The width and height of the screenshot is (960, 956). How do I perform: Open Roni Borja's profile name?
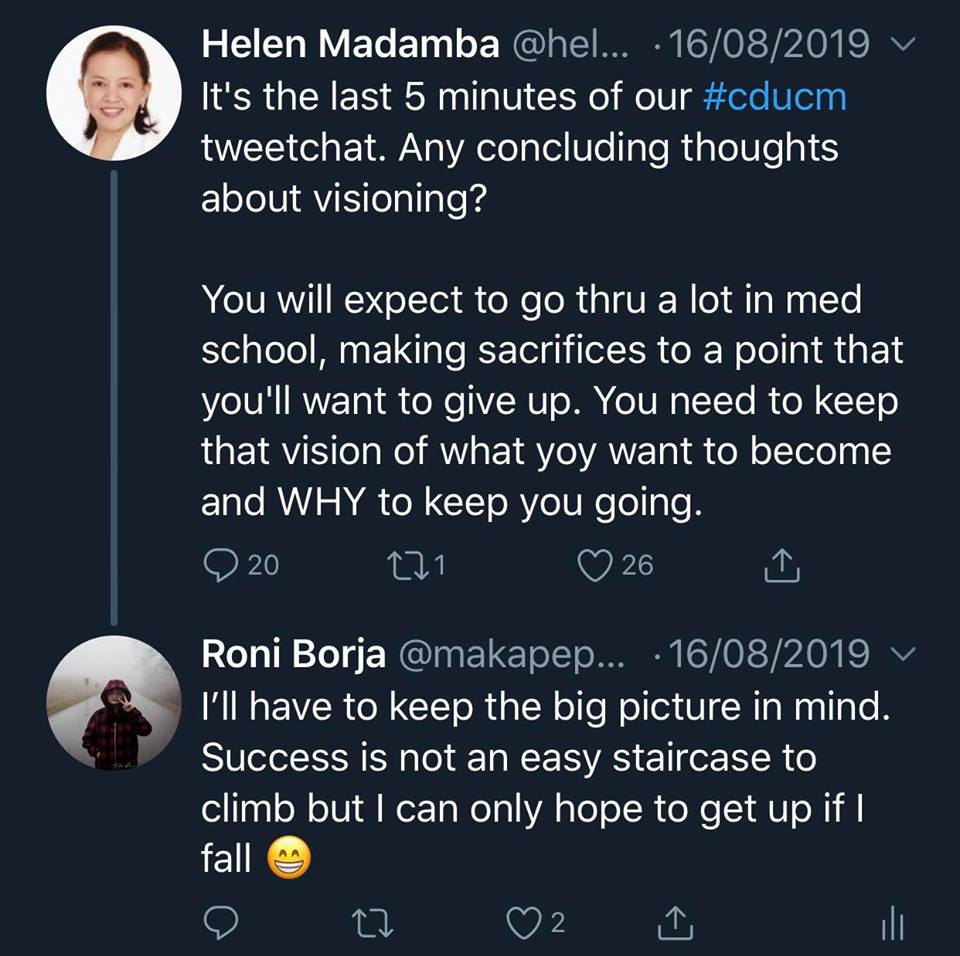(294, 654)
